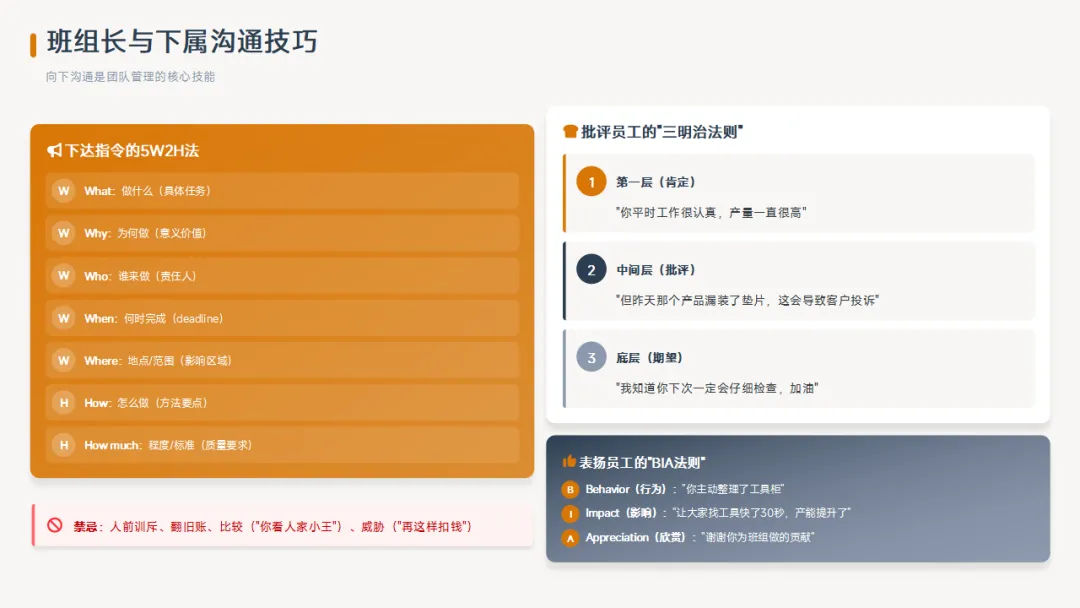Image resolution: width=1080 pixels, height=608 pixels.
Task: Click the heading 下达指令的5W2H法
Action: [132, 151]
